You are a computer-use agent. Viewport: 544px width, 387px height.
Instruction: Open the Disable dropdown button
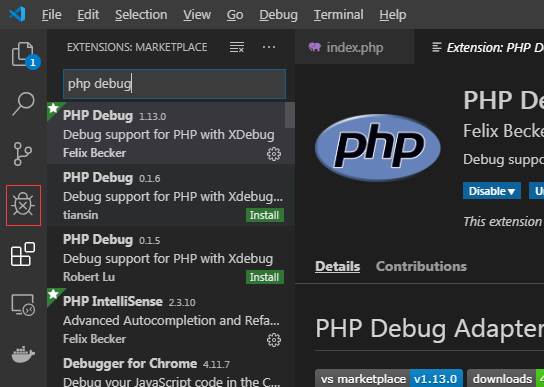coord(492,191)
